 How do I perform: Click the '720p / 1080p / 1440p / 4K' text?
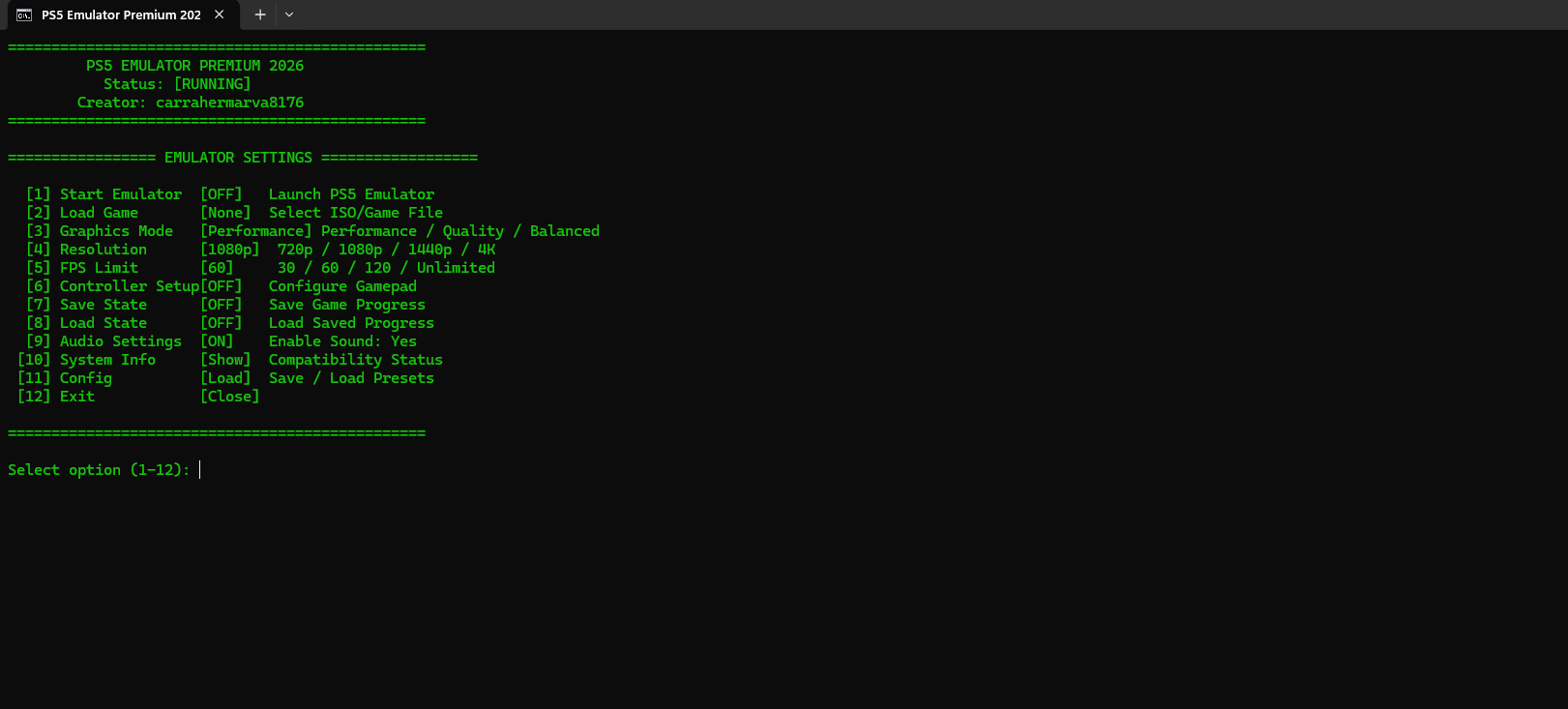tap(387, 250)
